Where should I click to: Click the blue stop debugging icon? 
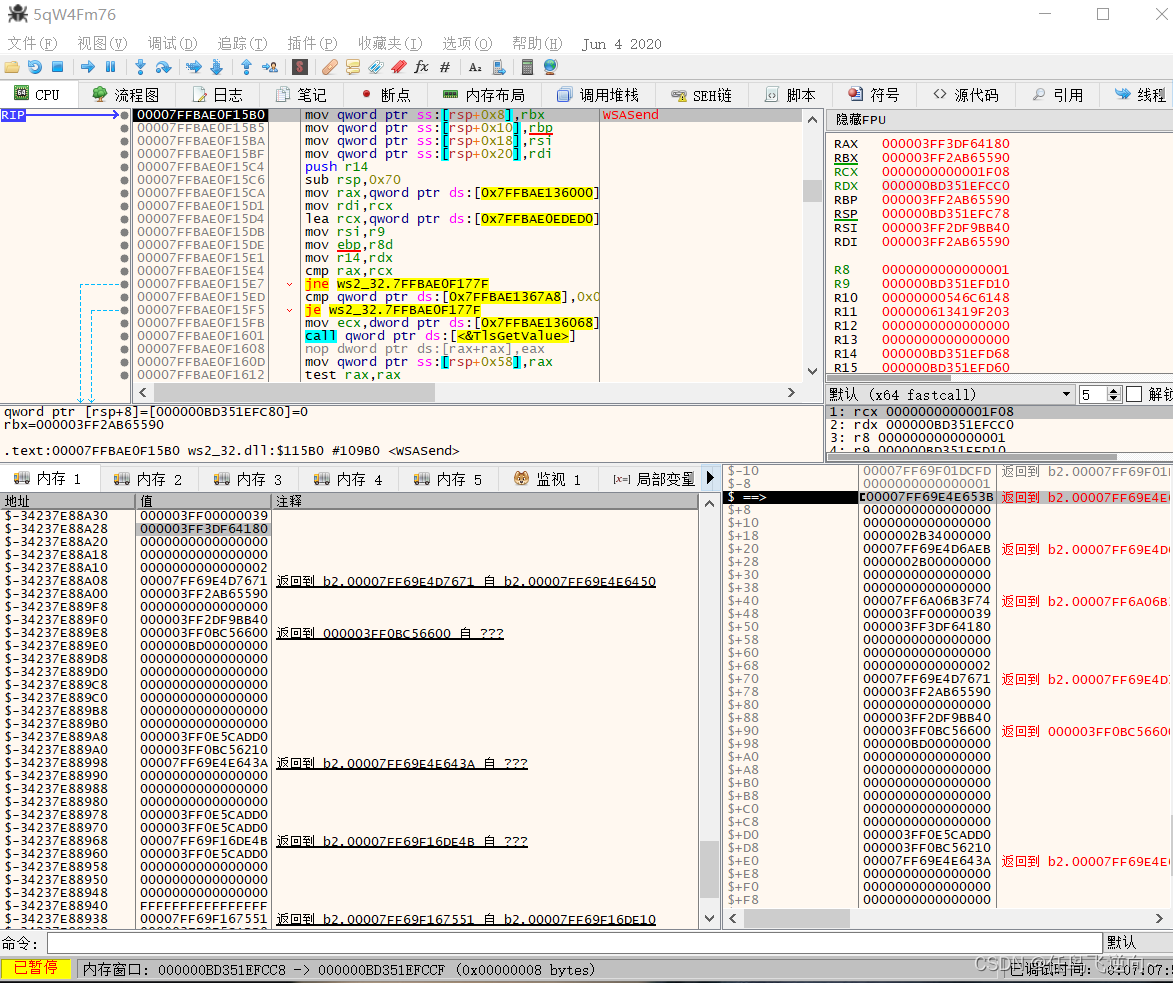[58, 67]
